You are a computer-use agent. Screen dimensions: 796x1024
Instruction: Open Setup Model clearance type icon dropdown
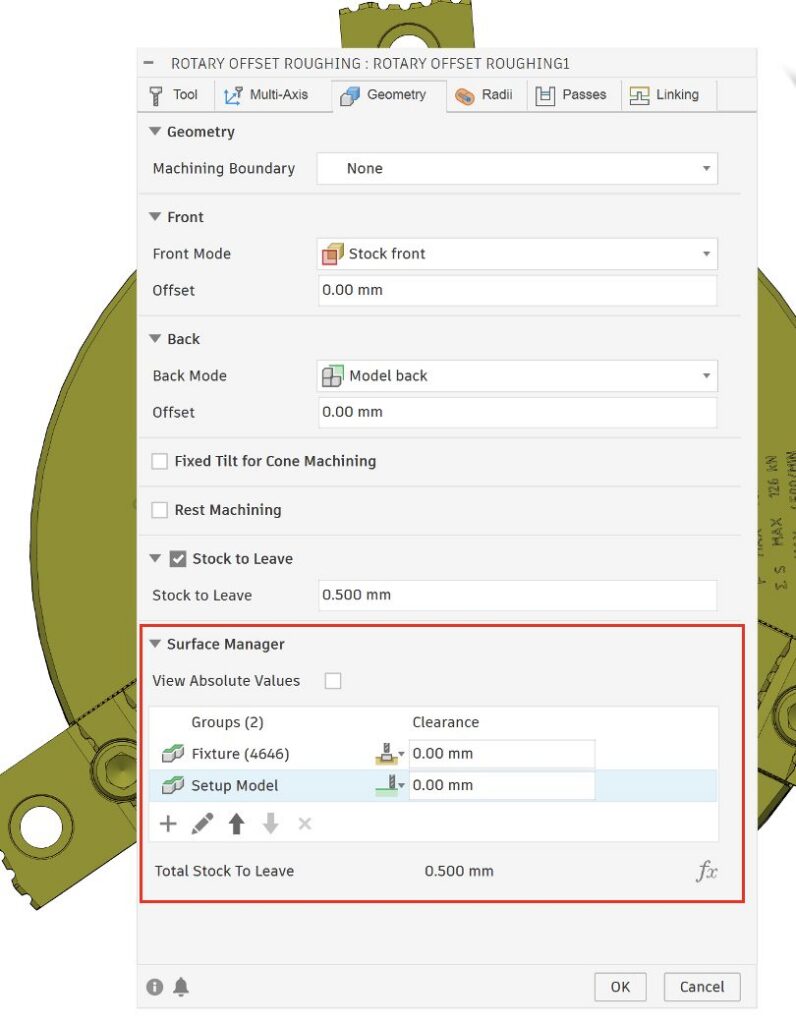pos(390,785)
